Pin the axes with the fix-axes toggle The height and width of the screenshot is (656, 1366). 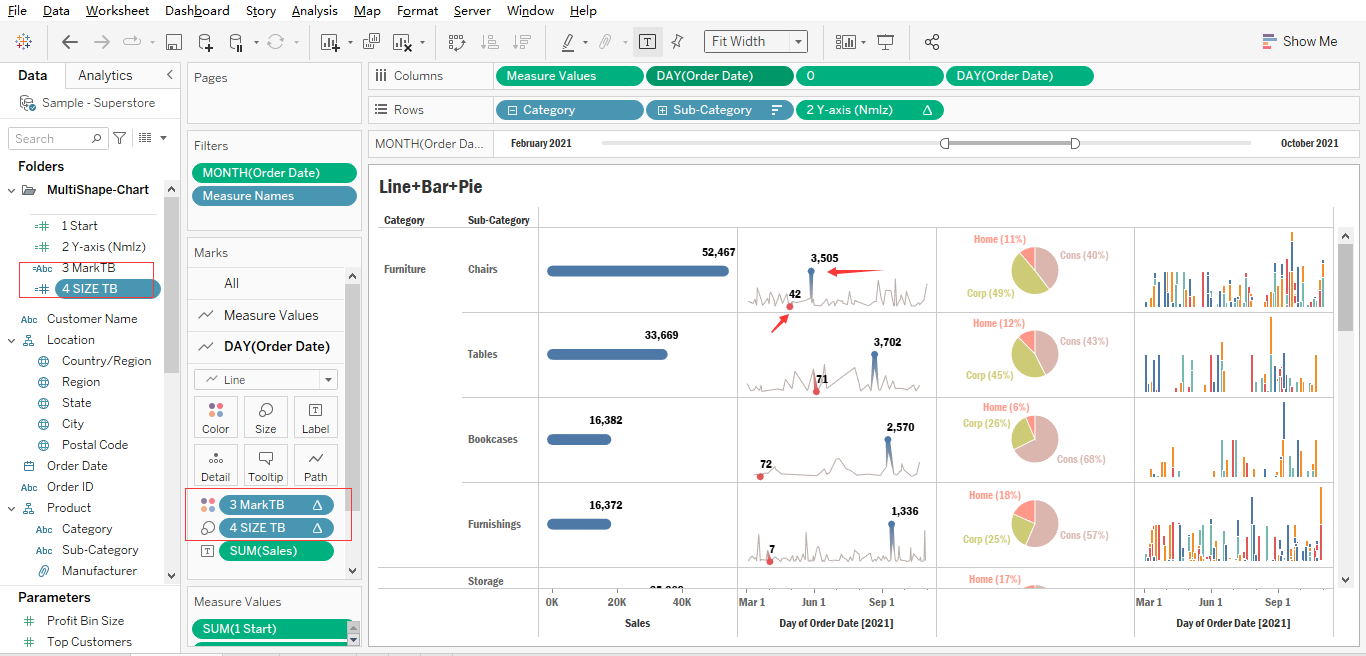coord(677,41)
